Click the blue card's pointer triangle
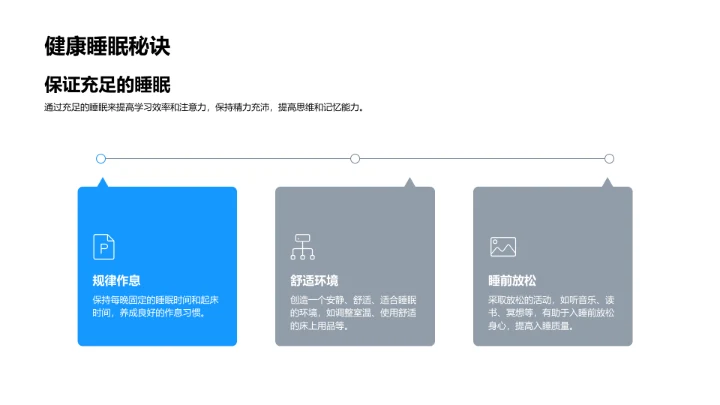Image resolution: width=720 pixels, height=405 pixels. 101,183
